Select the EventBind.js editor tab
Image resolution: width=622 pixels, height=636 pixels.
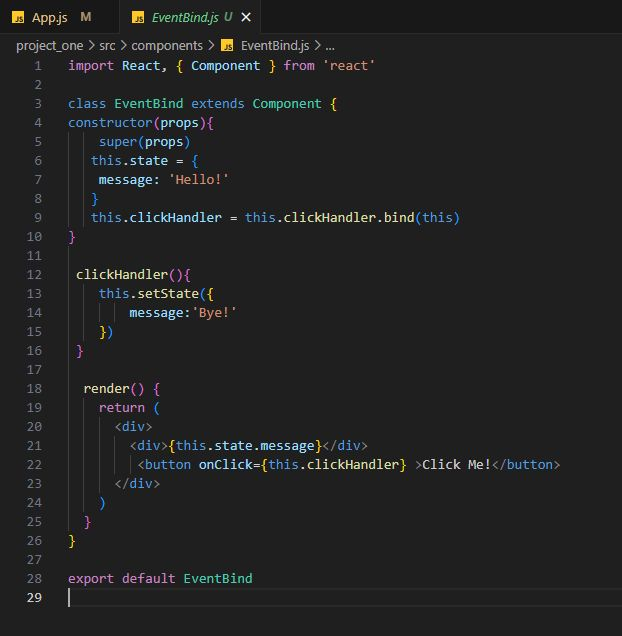coord(190,17)
